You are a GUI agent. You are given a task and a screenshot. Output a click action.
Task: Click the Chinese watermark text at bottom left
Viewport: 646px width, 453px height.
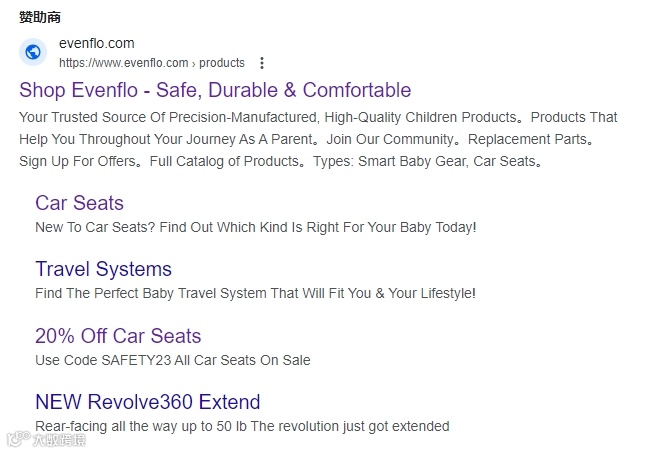[58, 438]
